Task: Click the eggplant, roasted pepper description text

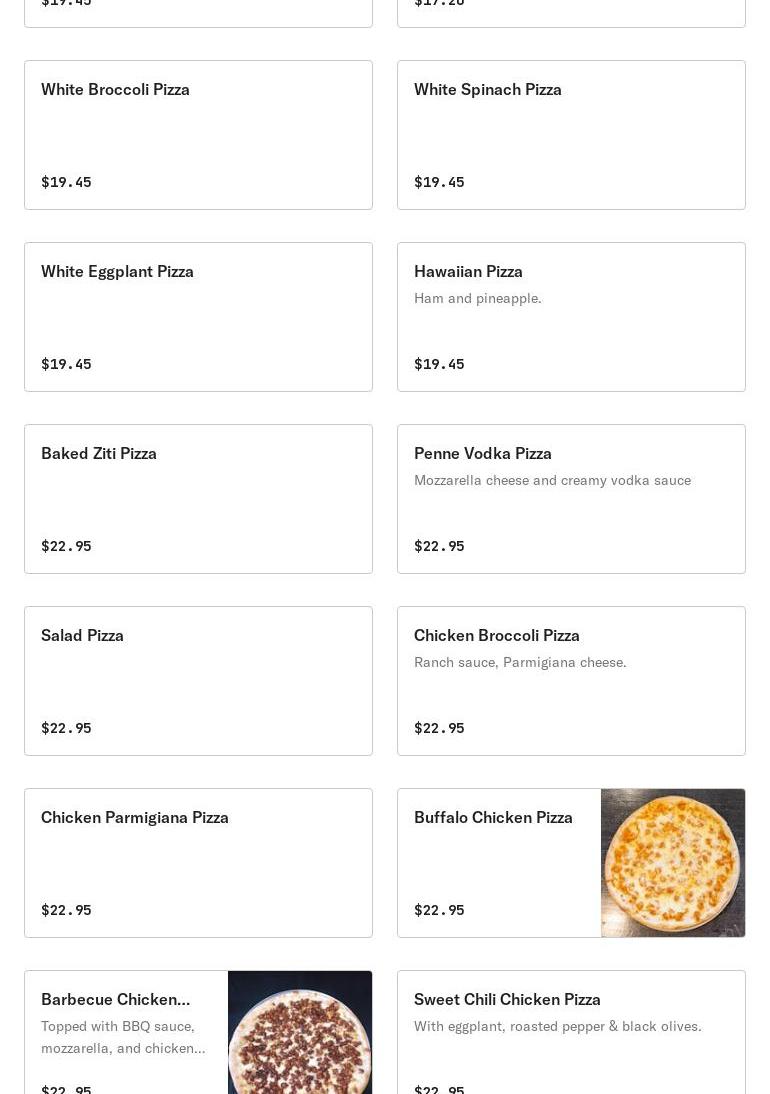Action: (x=557, y=1027)
